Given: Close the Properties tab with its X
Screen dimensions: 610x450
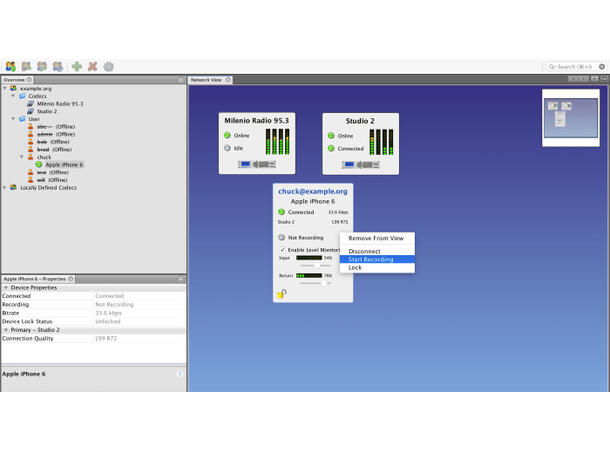Looking at the screenshot, I should [71, 279].
